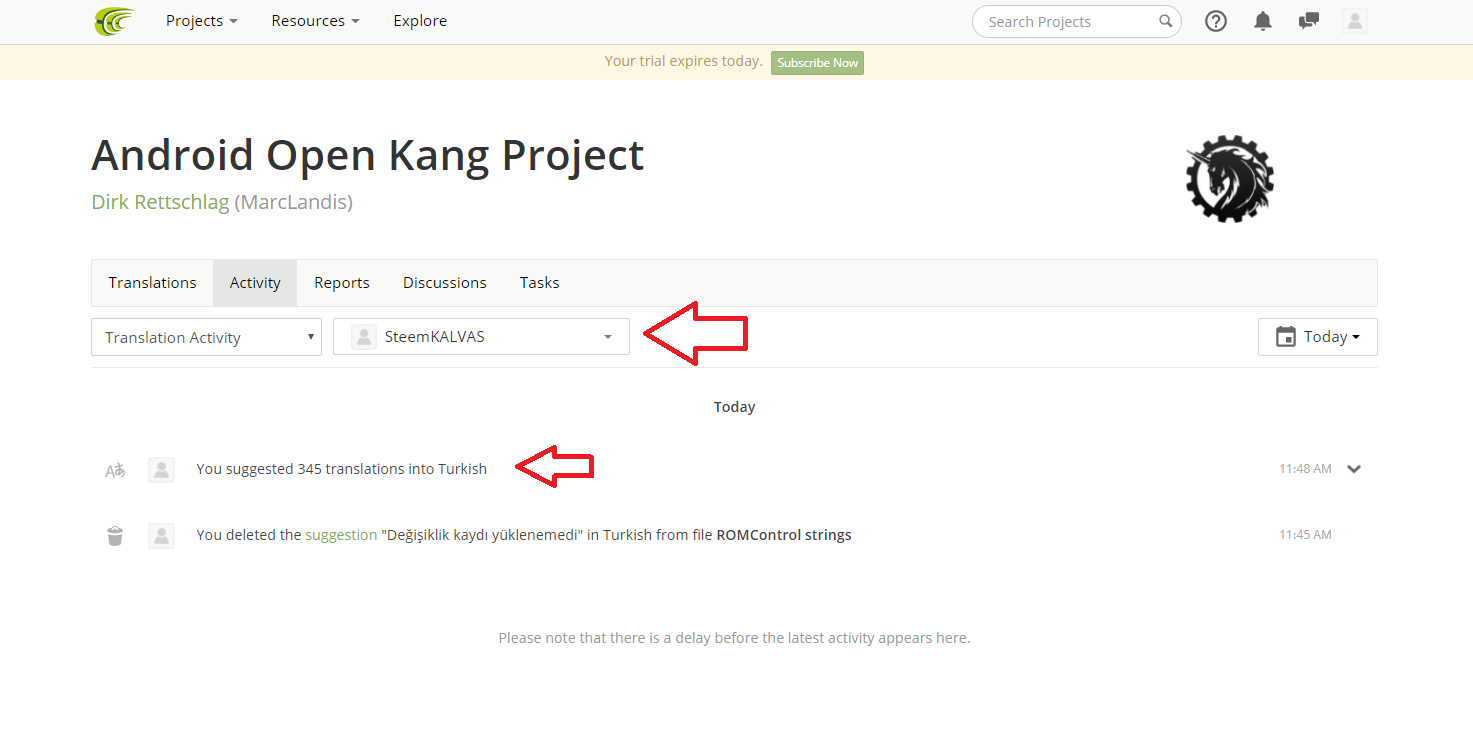This screenshot has width=1473, height=735.
Task: Click the avatar next to 345 translations entry
Action: coord(161,470)
